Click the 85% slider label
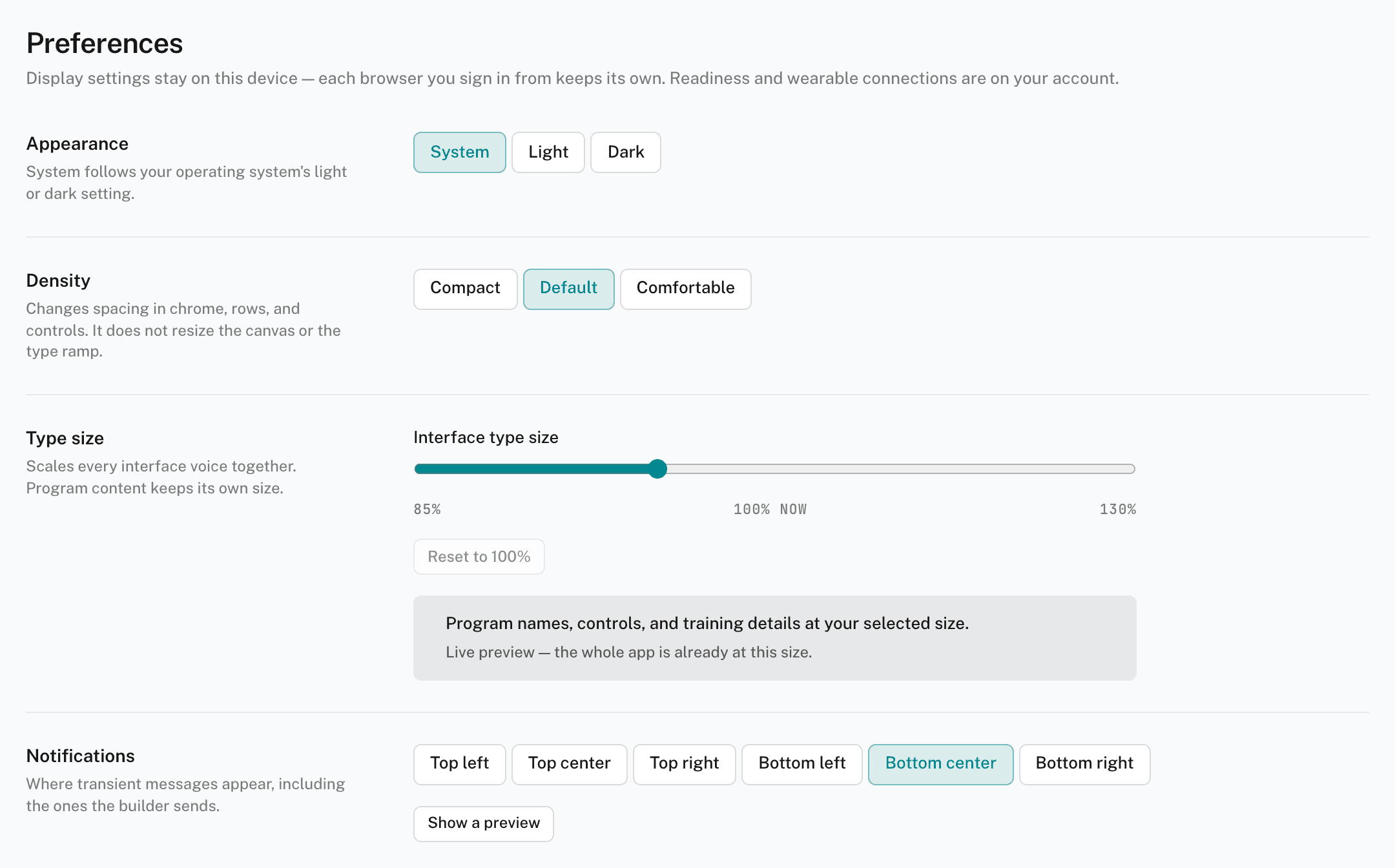 pos(427,510)
